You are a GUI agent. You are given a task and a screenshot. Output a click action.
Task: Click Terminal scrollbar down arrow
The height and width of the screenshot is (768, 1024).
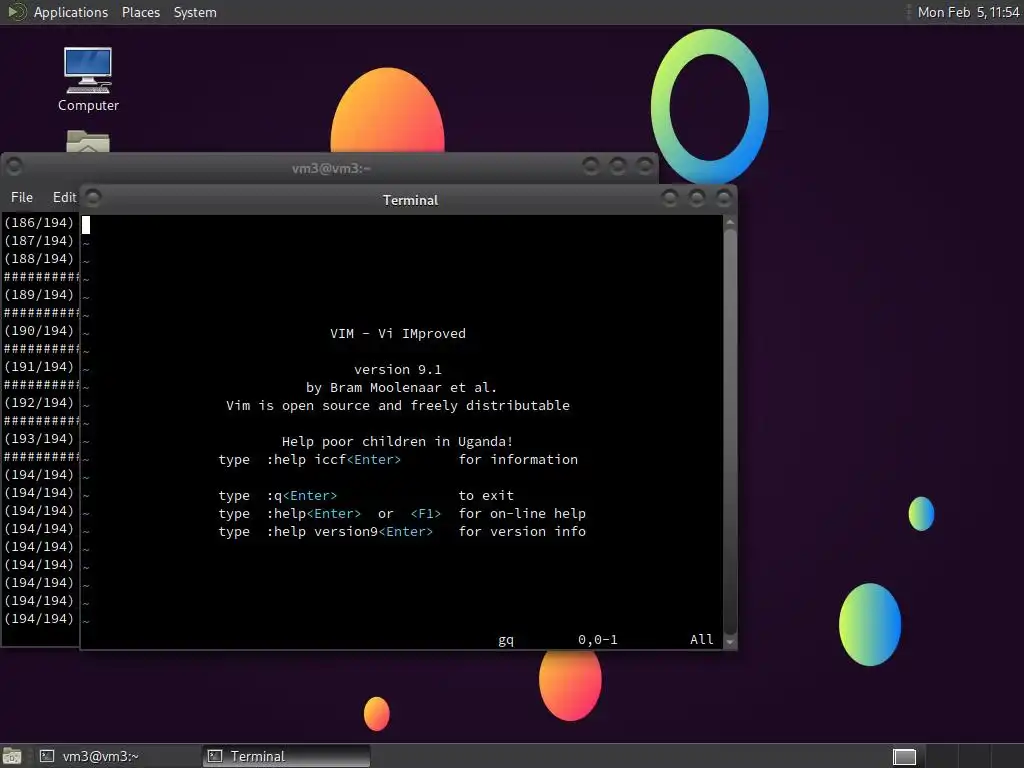(x=730, y=642)
